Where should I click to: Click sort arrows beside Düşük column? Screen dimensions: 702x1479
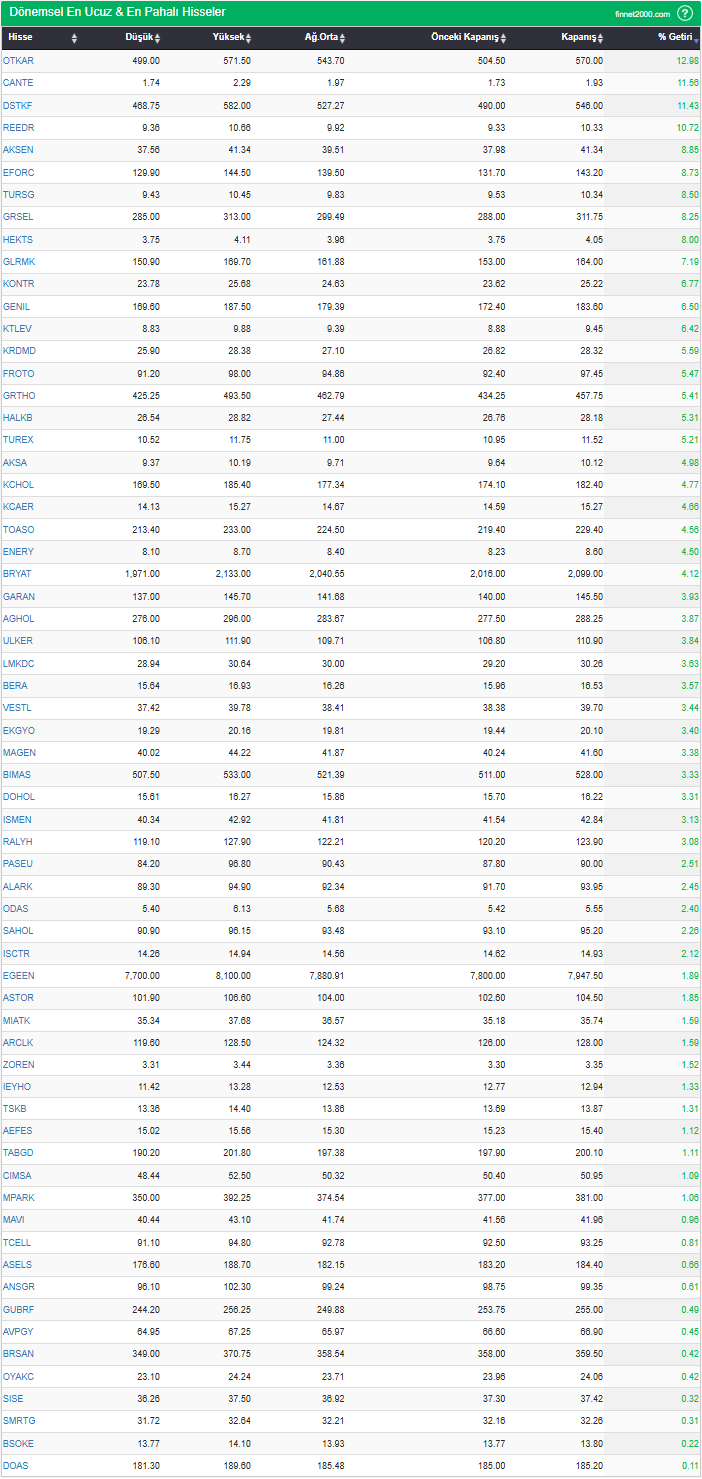tap(157, 38)
